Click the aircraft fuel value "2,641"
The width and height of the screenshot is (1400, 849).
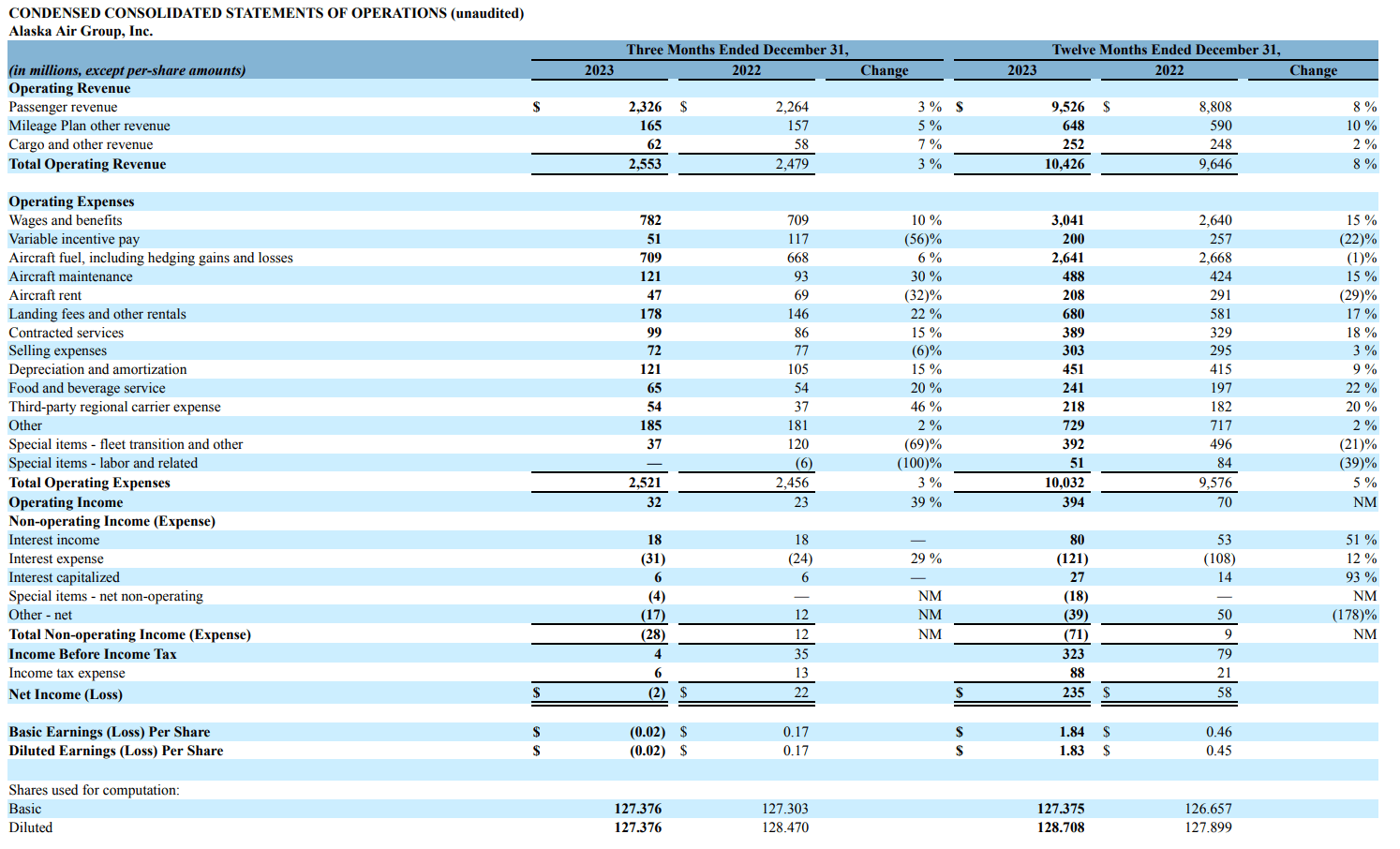click(1067, 258)
